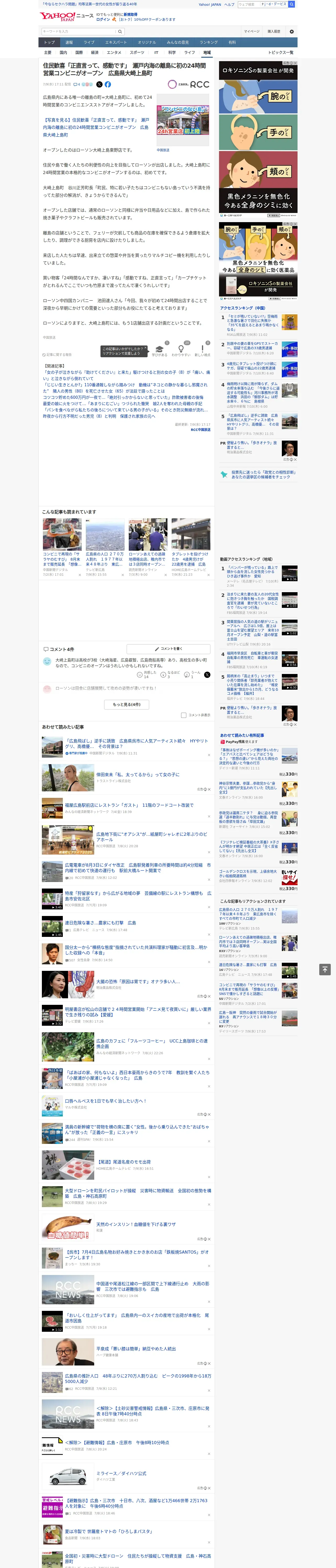This screenshot has height=1568, width=336.
Task: Click the back-to-top arrow button
Action: click(325, 969)
